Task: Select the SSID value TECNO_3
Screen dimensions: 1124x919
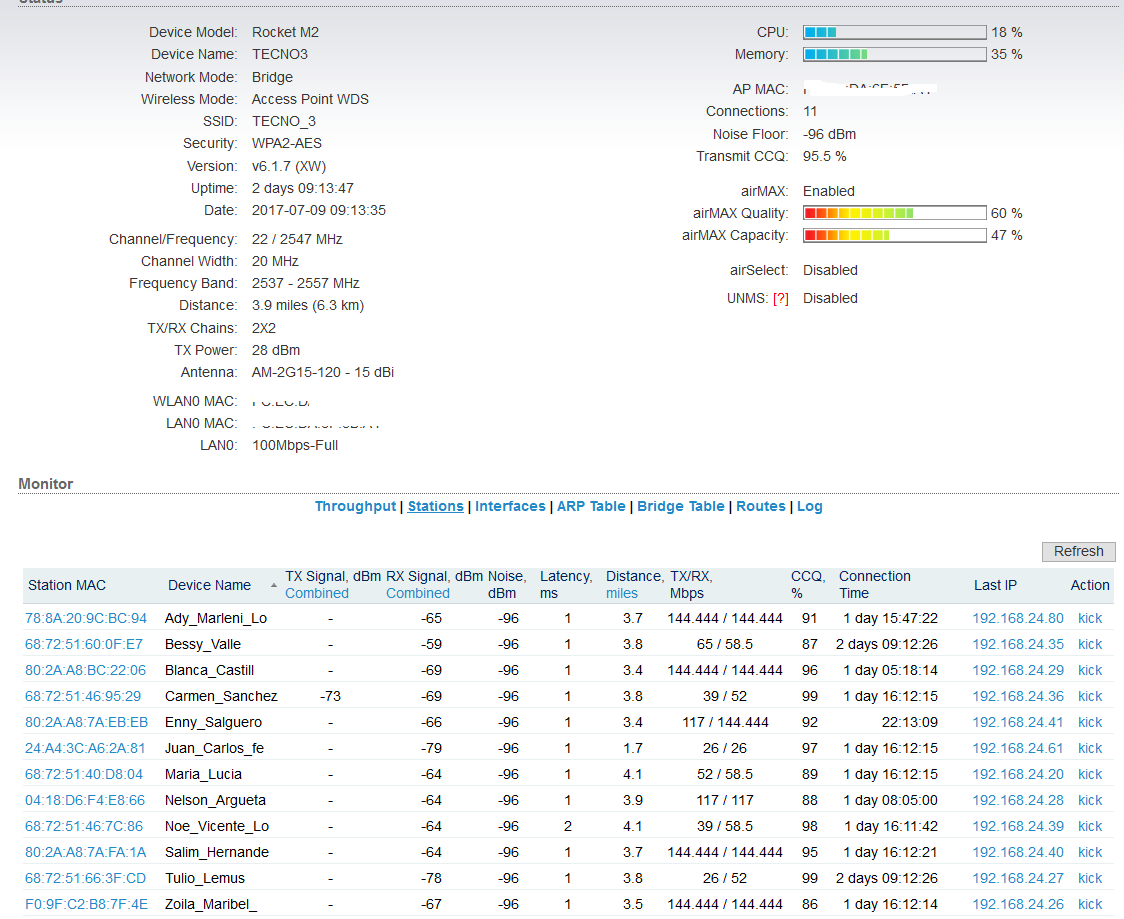Action: 284,121
